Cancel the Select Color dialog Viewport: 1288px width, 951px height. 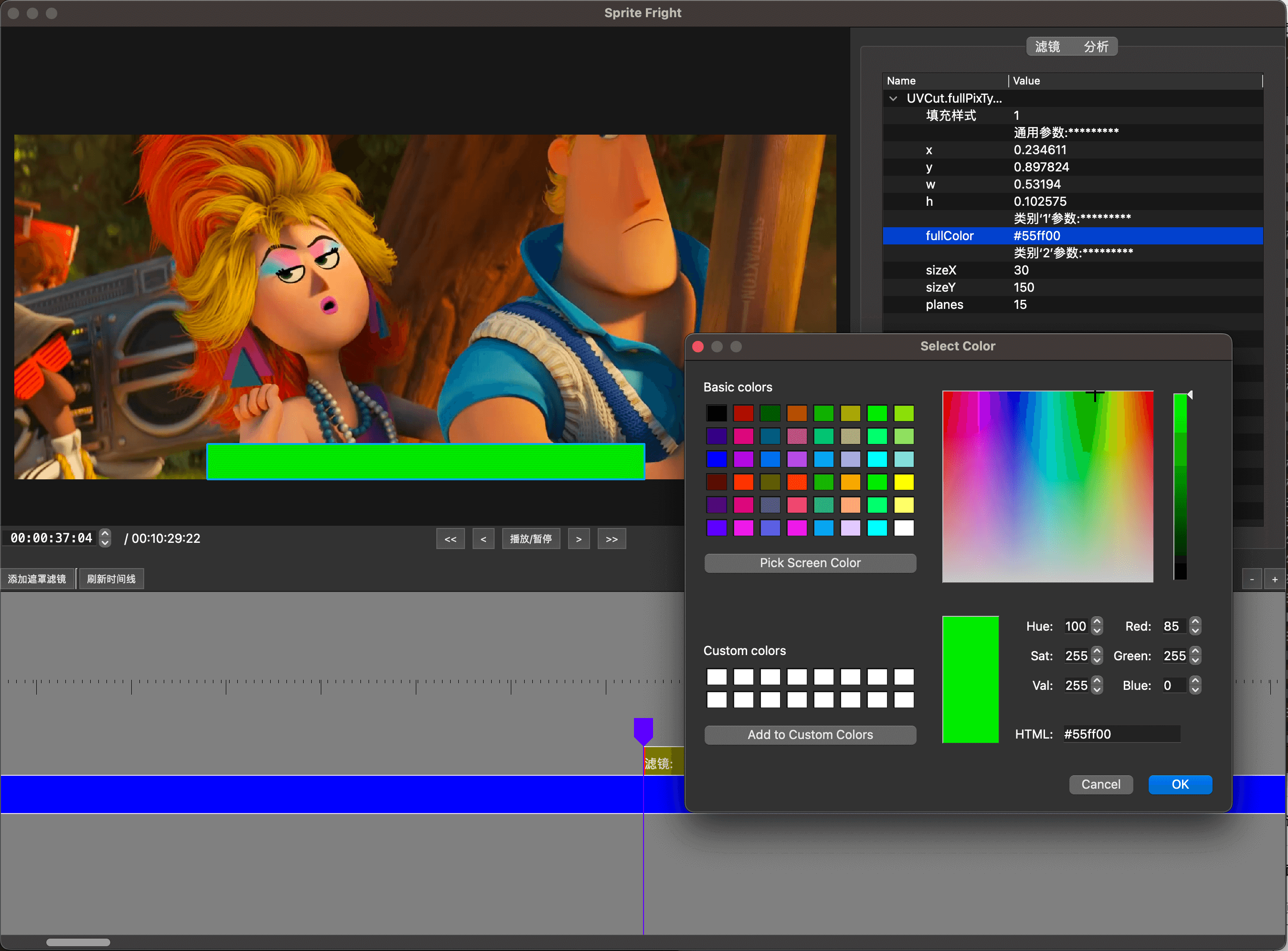(x=1100, y=785)
